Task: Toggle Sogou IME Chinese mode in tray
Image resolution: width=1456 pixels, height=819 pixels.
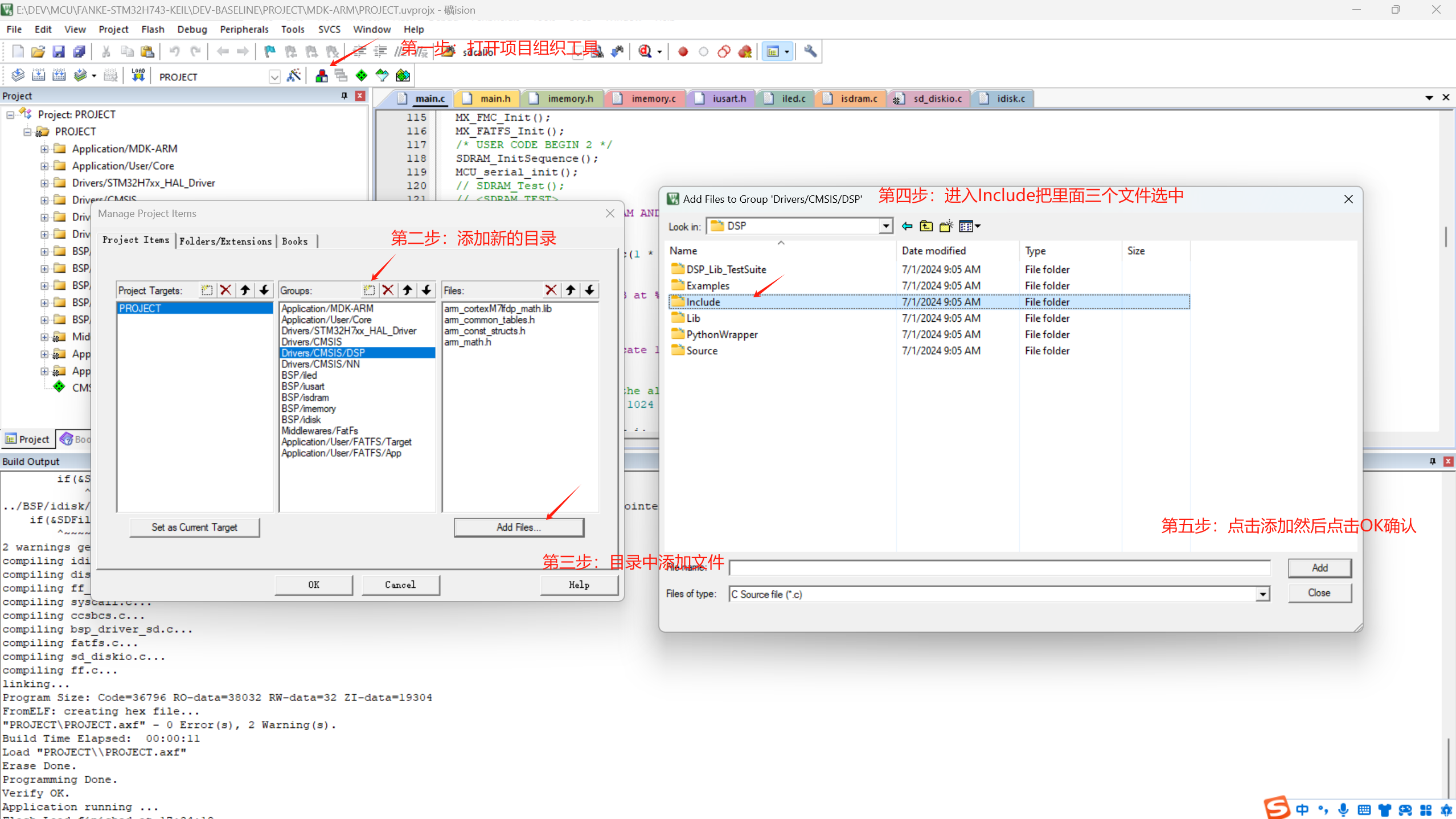Action: [x=1302, y=810]
